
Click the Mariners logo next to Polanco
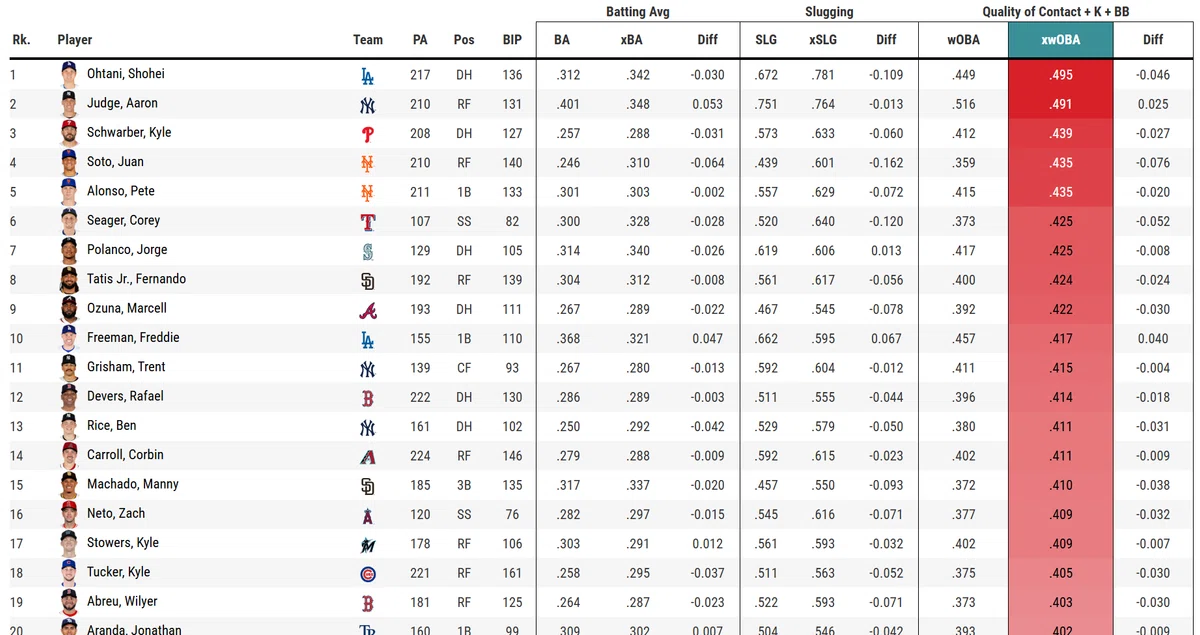(367, 251)
